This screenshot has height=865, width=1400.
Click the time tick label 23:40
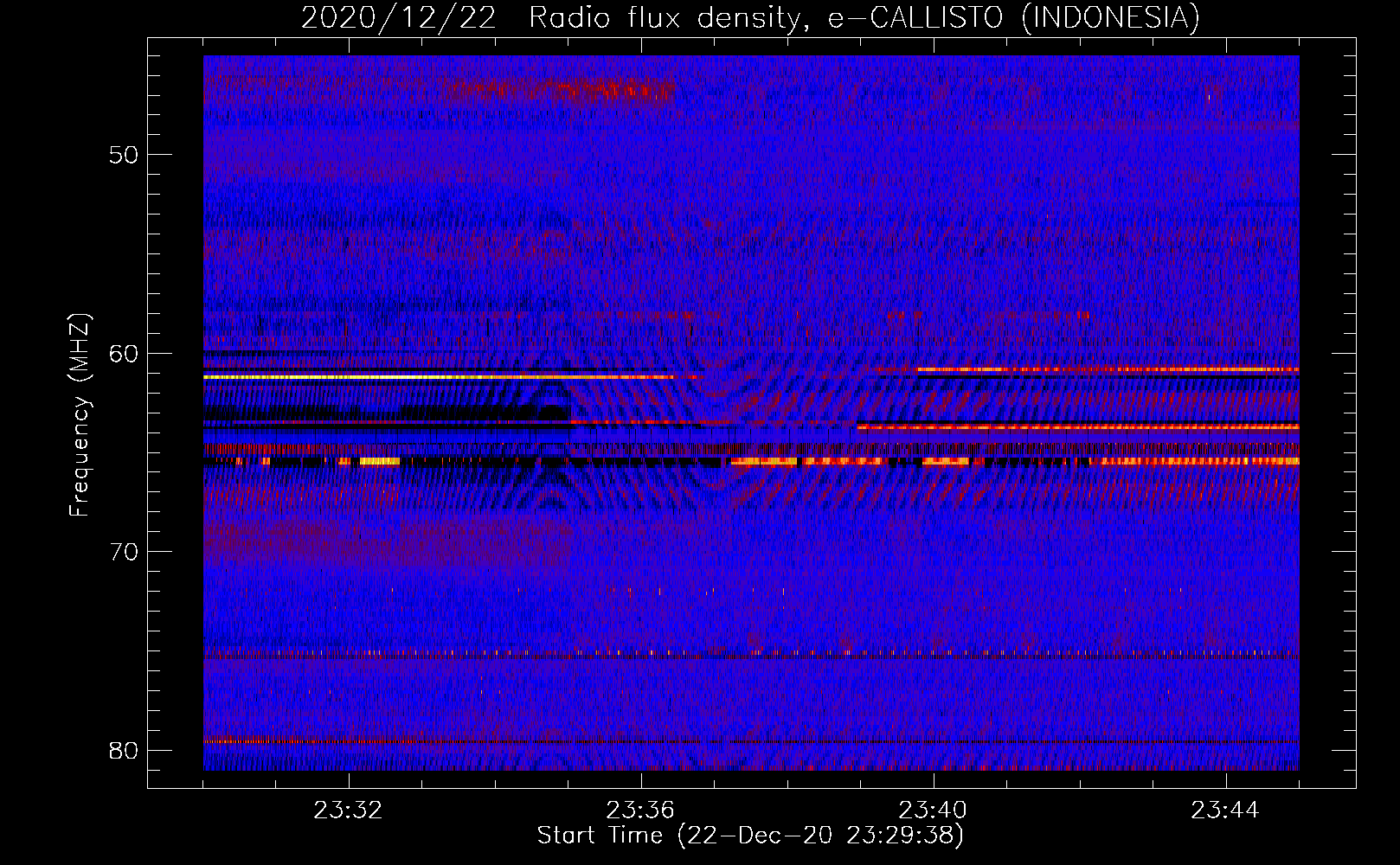[933, 811]
